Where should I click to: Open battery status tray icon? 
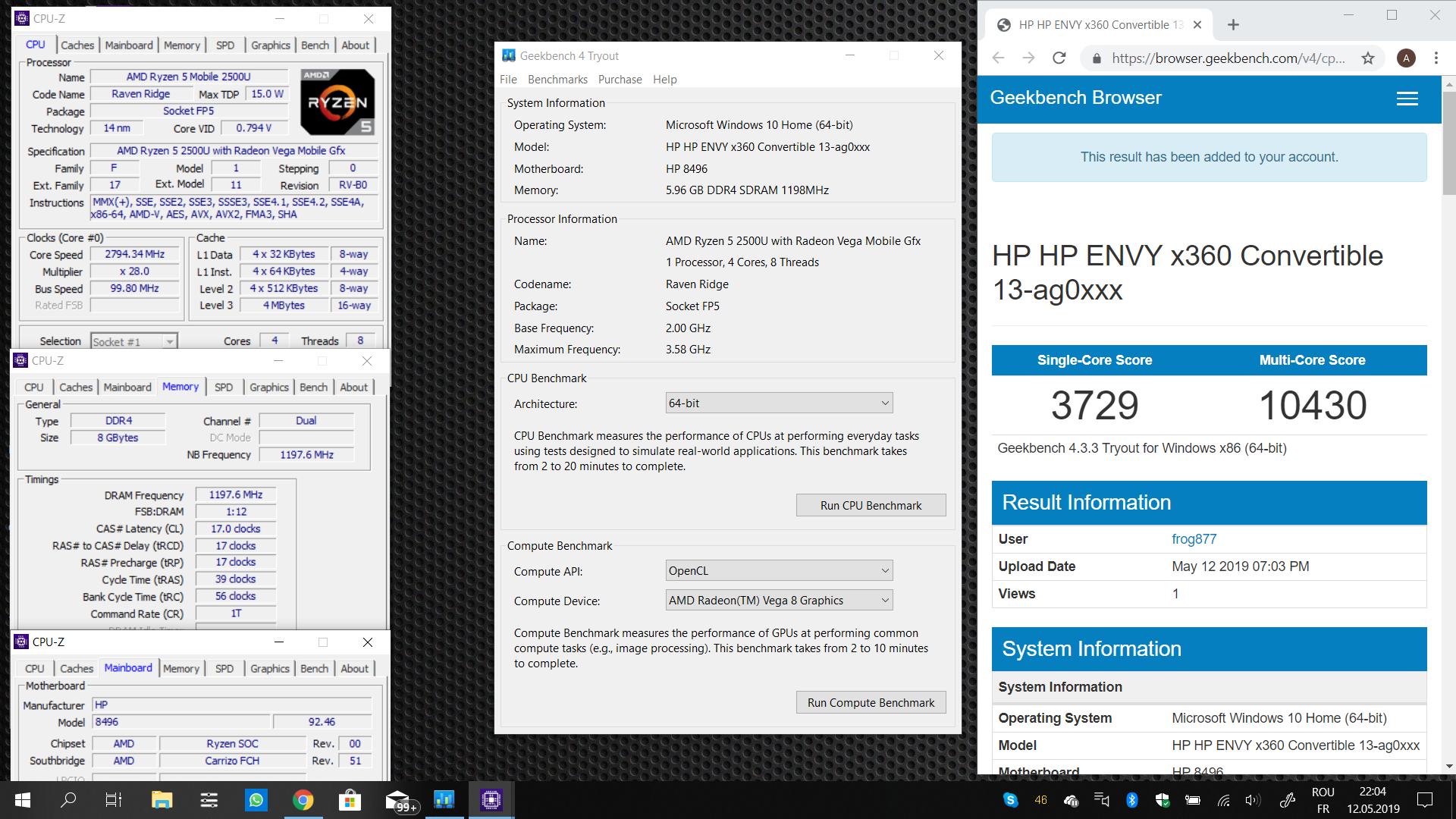1192,800
